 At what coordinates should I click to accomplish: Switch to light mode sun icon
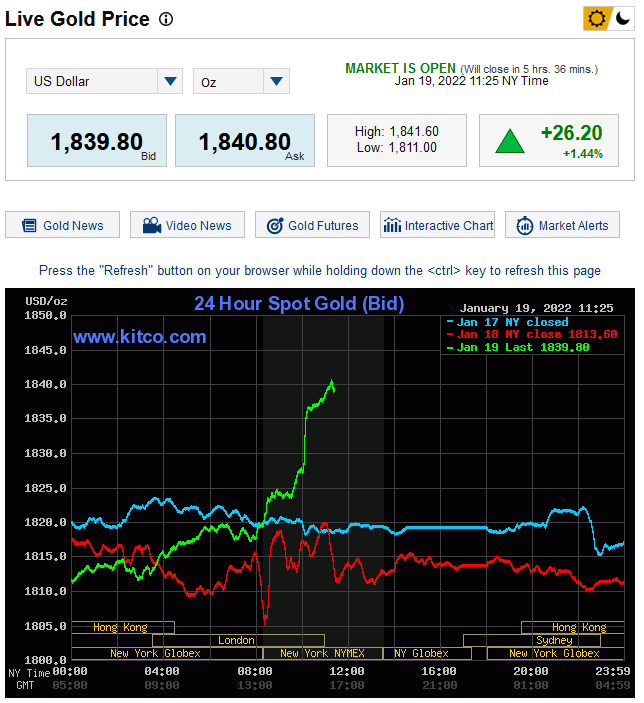point(596,19)
